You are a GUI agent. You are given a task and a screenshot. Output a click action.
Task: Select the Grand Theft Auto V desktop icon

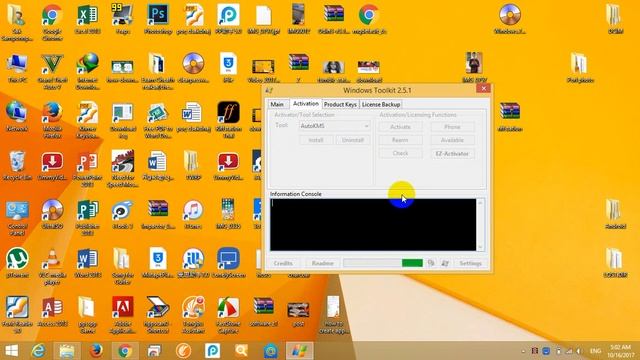pyautogui.click(x=52, y=71)
